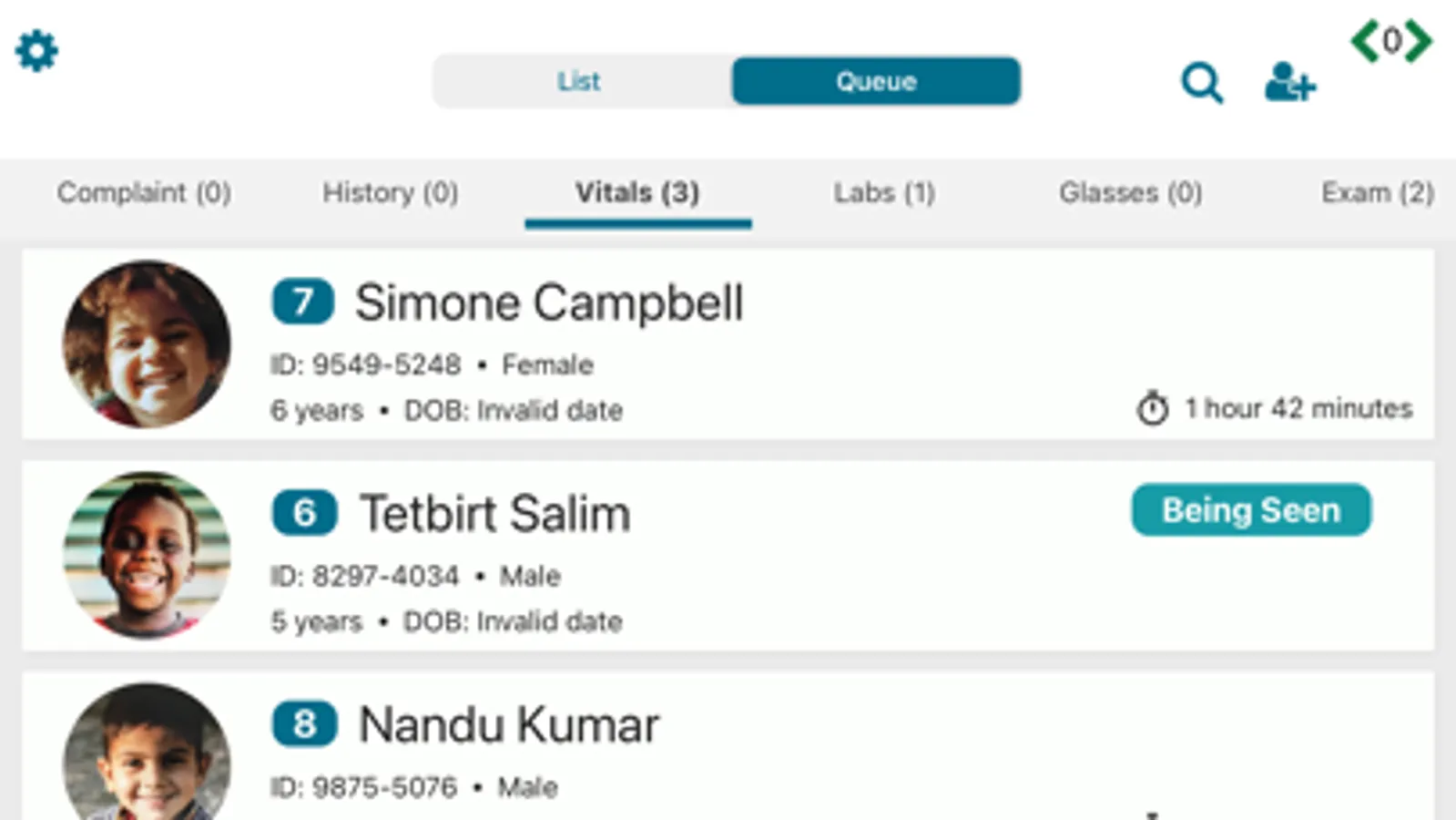Click queue number 7 badge
1456x820 pixels.
(x=302, y=302)
